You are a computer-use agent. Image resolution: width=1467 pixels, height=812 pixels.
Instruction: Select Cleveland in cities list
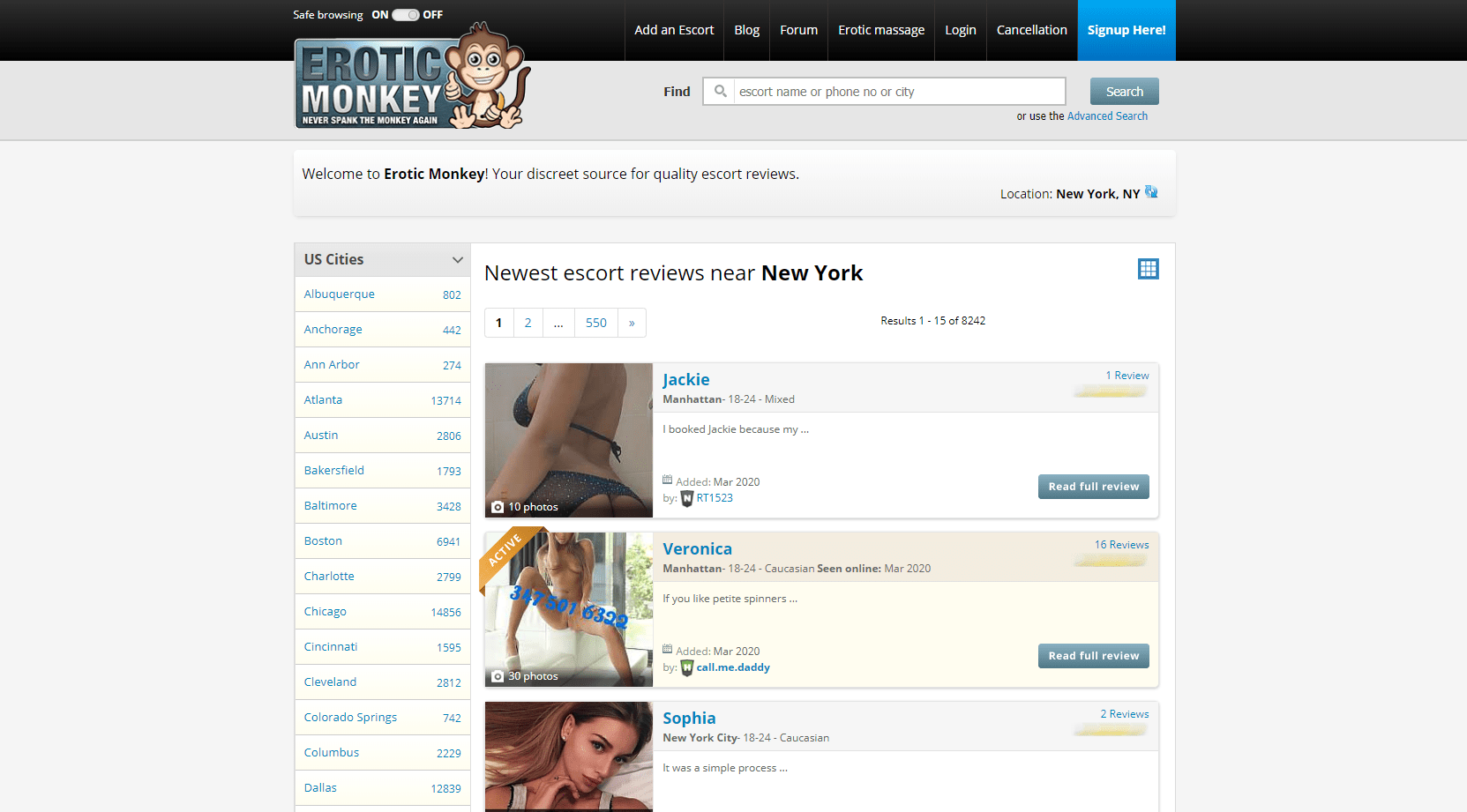[x=383, y=682]
